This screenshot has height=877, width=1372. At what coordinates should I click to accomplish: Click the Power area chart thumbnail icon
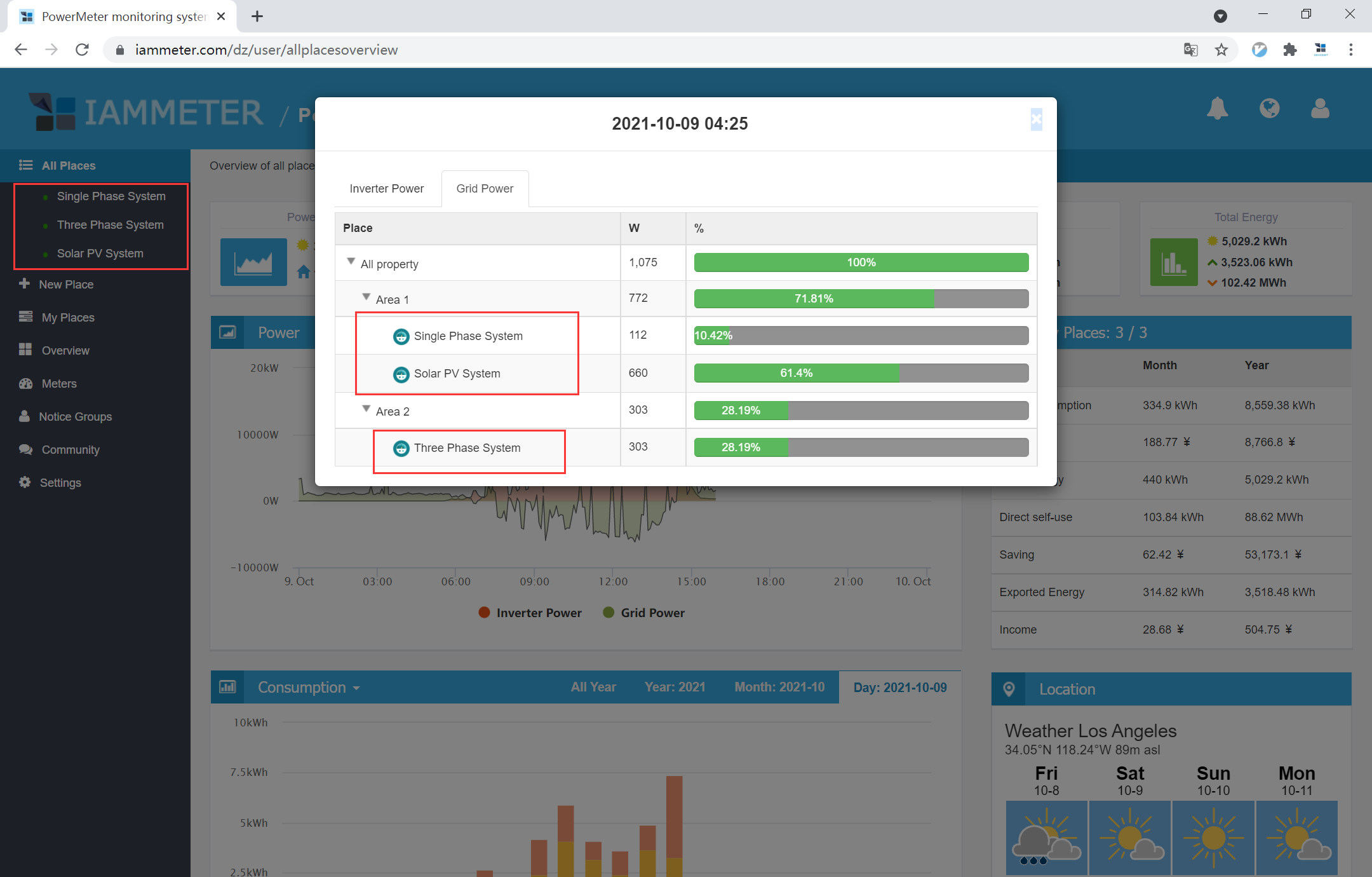pos(253,262)
